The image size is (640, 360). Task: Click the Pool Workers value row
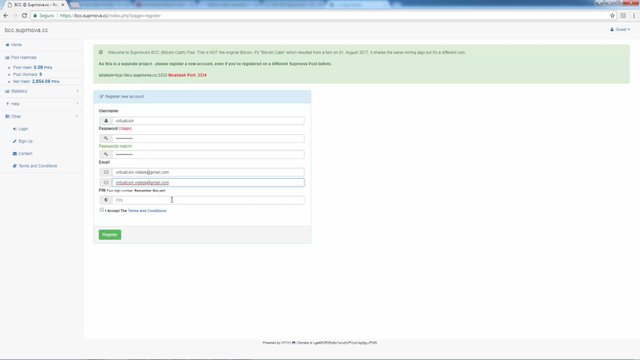coord(27,74)
